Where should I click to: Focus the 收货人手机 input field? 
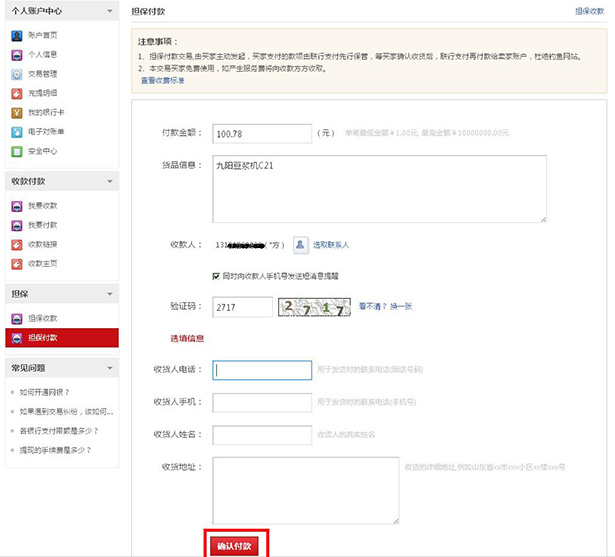pyautogui.click(x=262, y=402)
